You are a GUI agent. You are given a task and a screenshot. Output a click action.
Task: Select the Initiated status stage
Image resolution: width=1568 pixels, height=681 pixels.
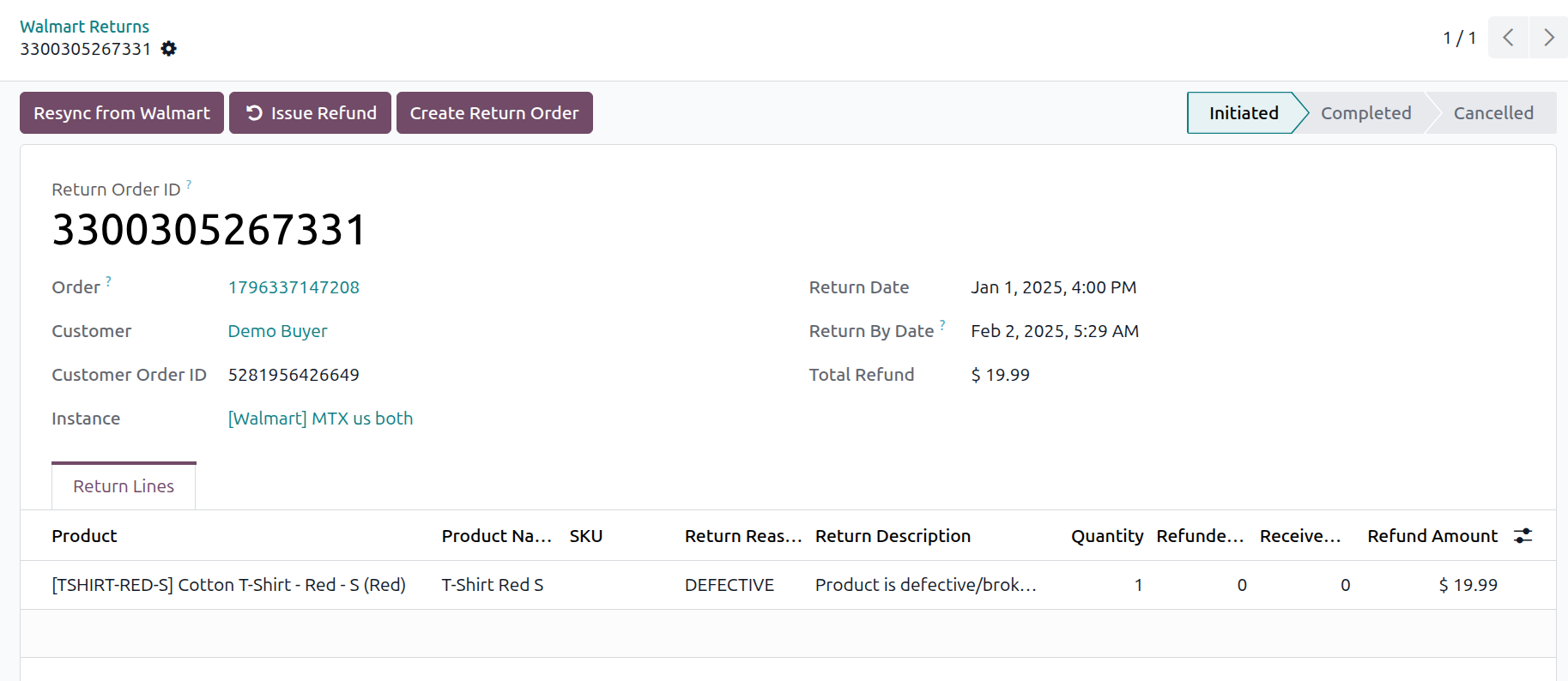(x=1244, y=113)
